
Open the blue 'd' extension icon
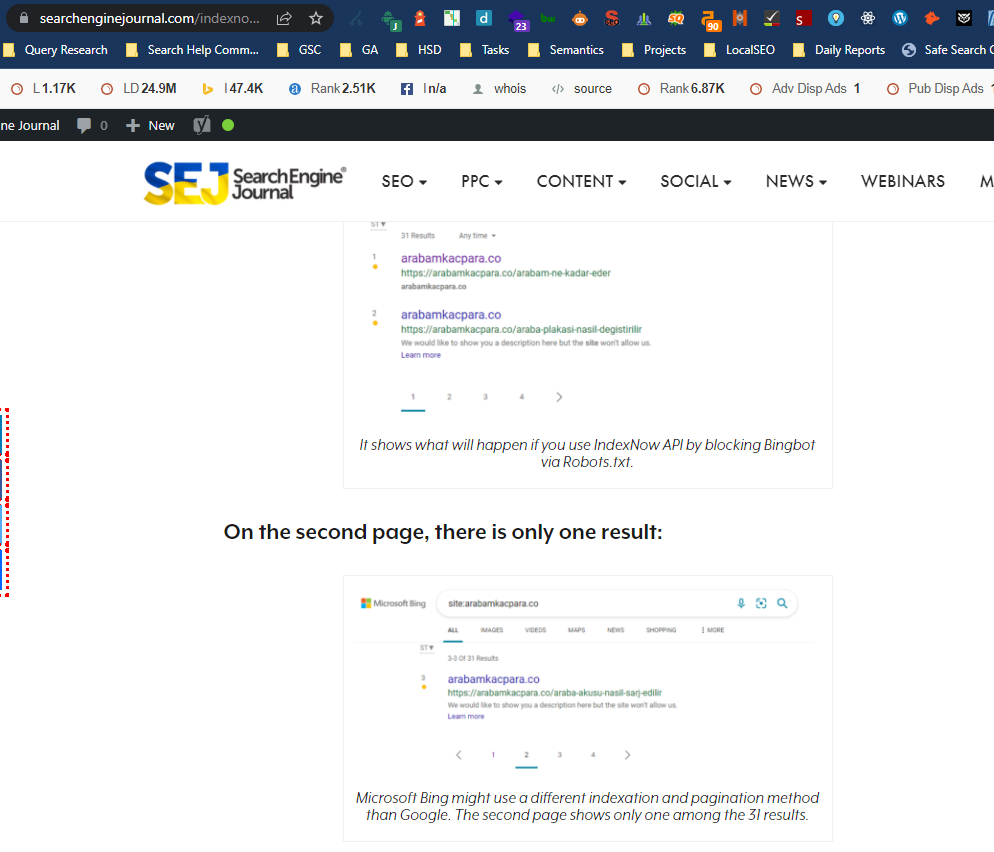(x=484, y=18)
